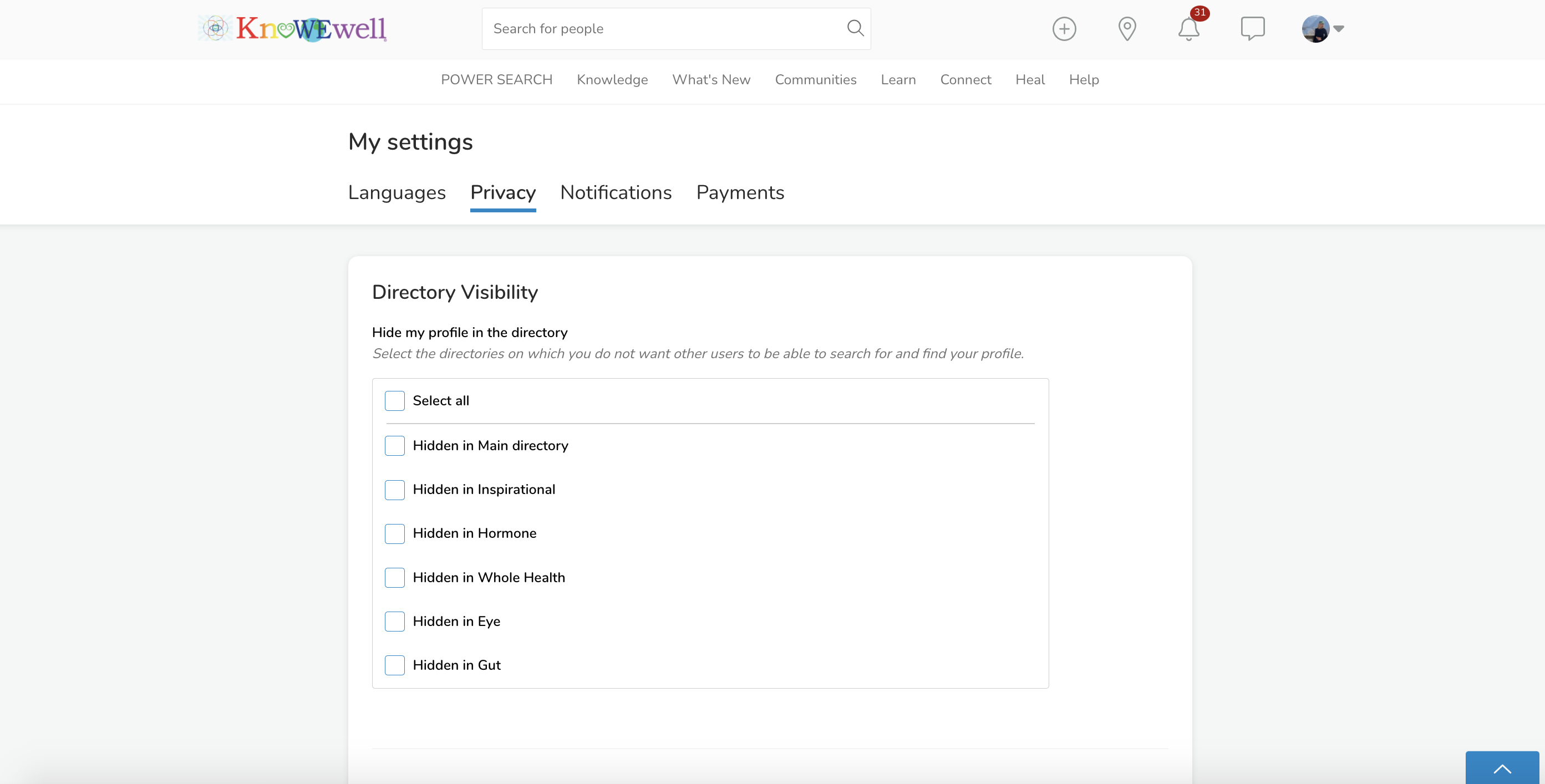This screenshot has height=784, width=1545.
Task: Switch to the Payments tab
Action: 740,192
